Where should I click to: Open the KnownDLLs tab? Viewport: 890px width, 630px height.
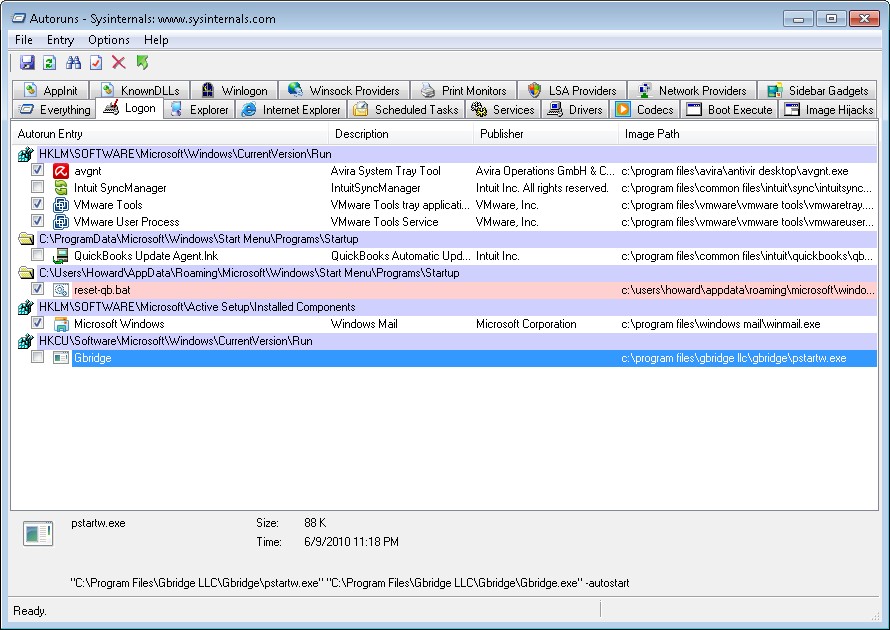coord(140,90)
